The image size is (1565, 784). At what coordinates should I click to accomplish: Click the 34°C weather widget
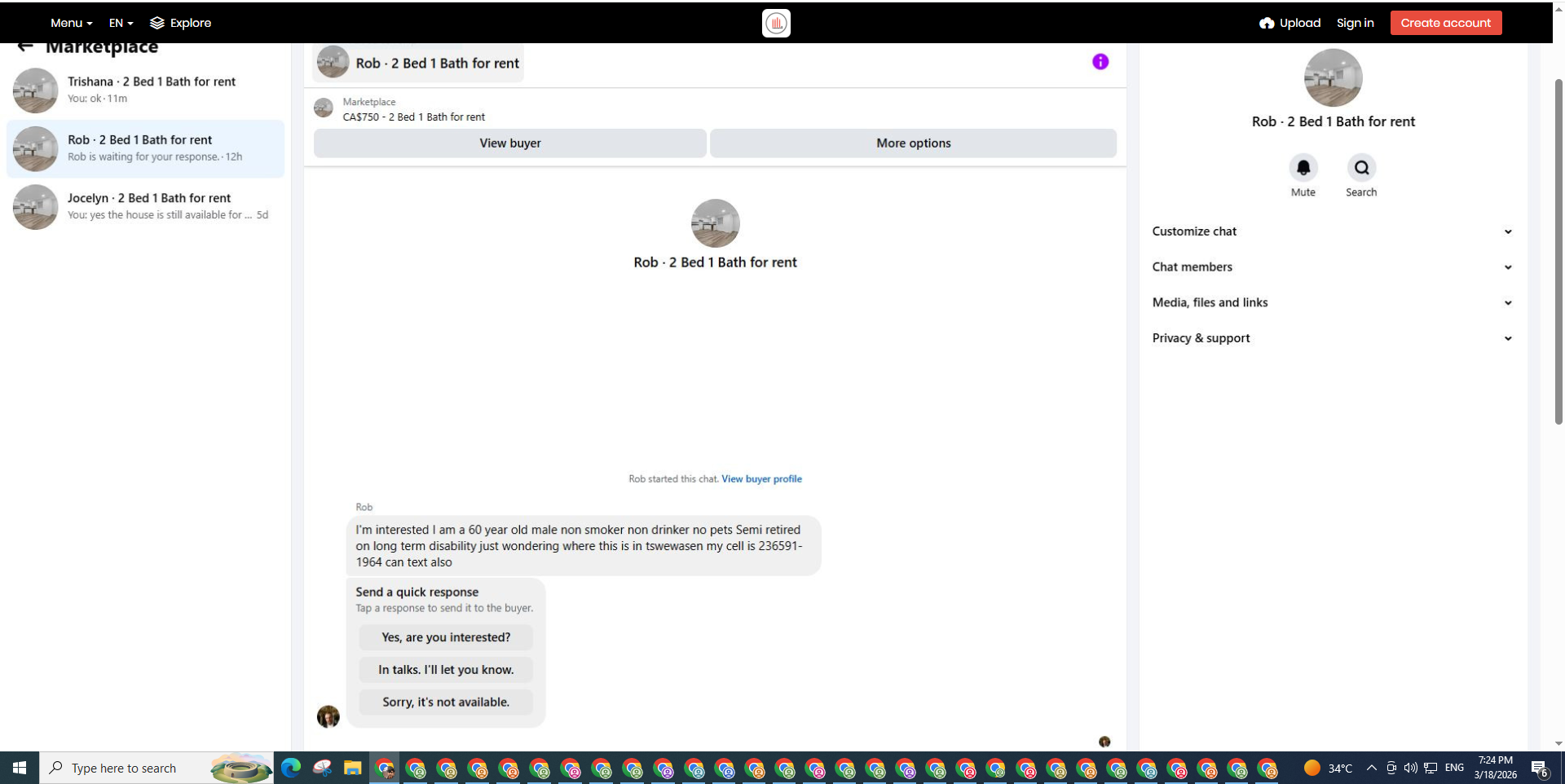1328,768
